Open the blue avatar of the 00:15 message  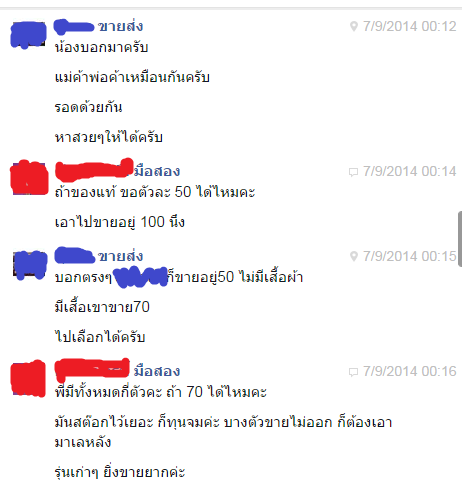pyautogui.click(x=29, y=265)
